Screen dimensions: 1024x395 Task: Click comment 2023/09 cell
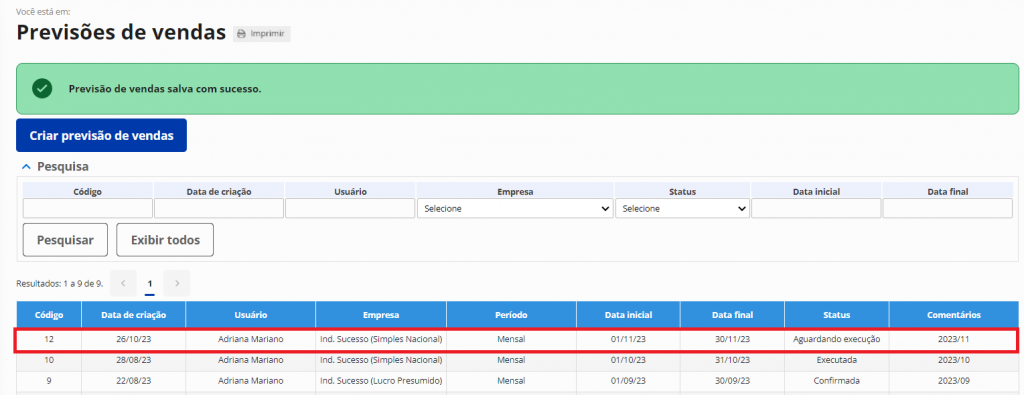954,381
